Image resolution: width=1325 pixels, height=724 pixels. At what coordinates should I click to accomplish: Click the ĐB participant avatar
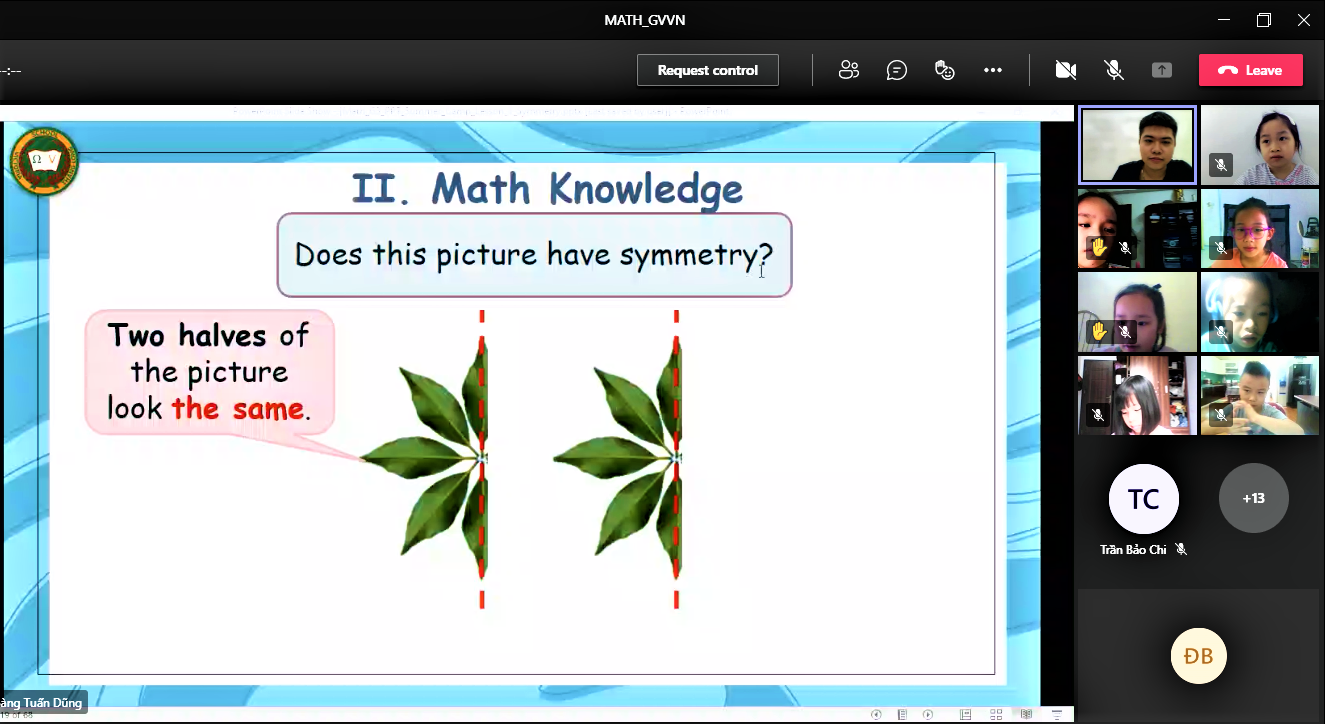(1198, 656)
